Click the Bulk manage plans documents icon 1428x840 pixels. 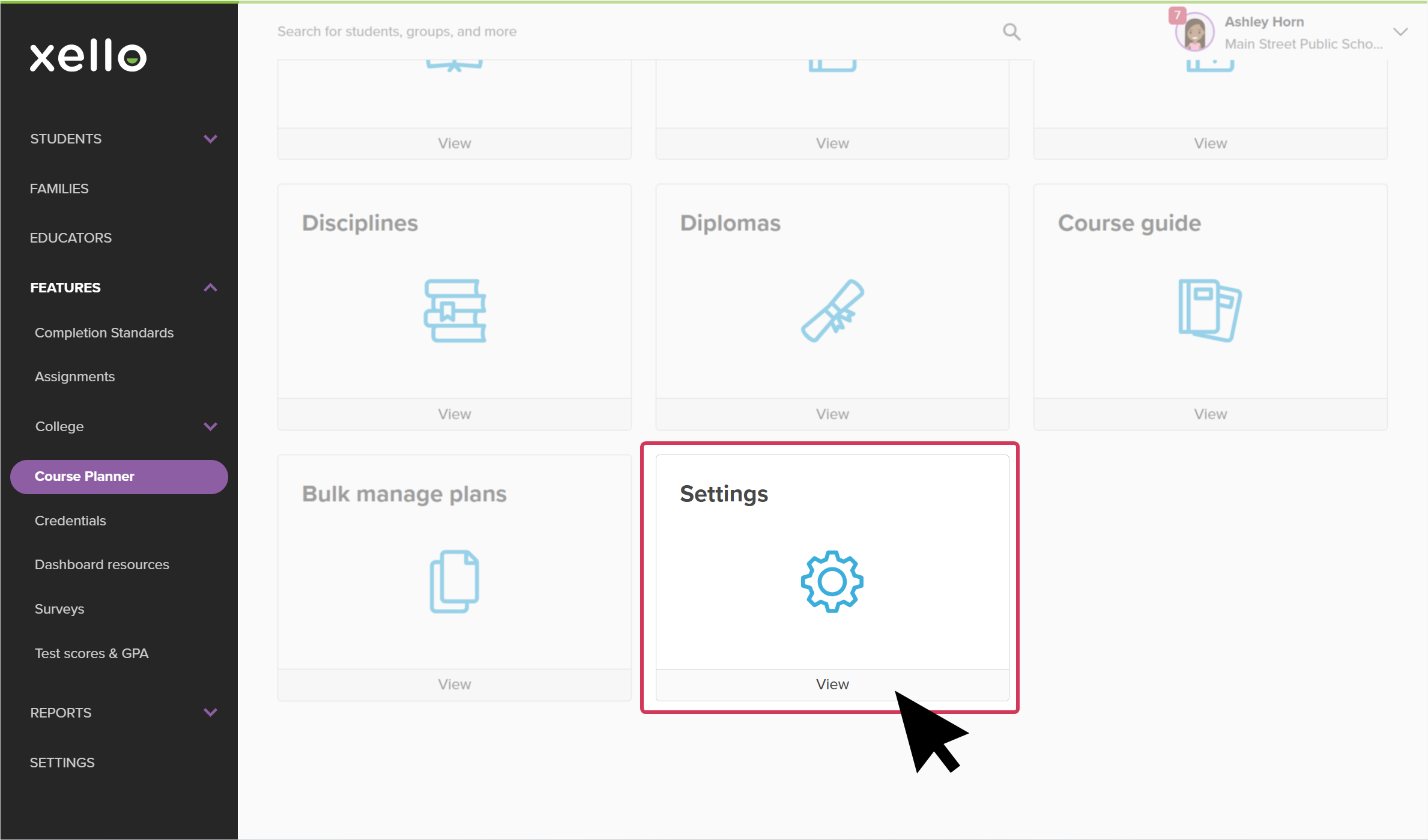(x=455, y=581)
